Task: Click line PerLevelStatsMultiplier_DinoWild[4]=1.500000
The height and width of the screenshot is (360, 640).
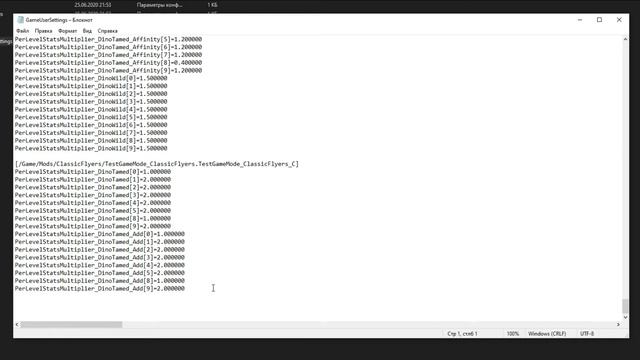Action: click(x=91, y=109)
